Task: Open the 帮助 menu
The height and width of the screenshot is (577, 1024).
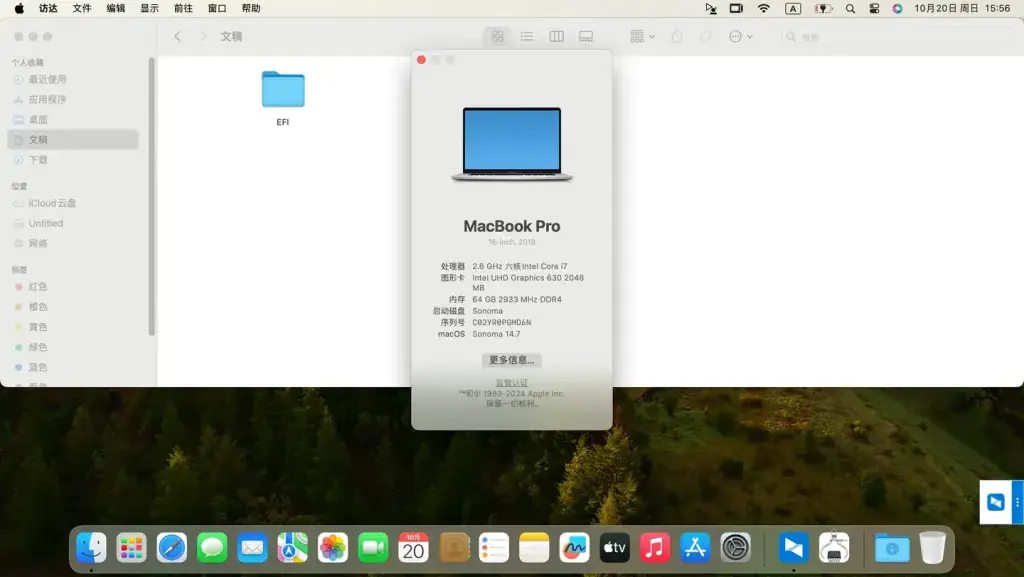Action: pos(251,8)
